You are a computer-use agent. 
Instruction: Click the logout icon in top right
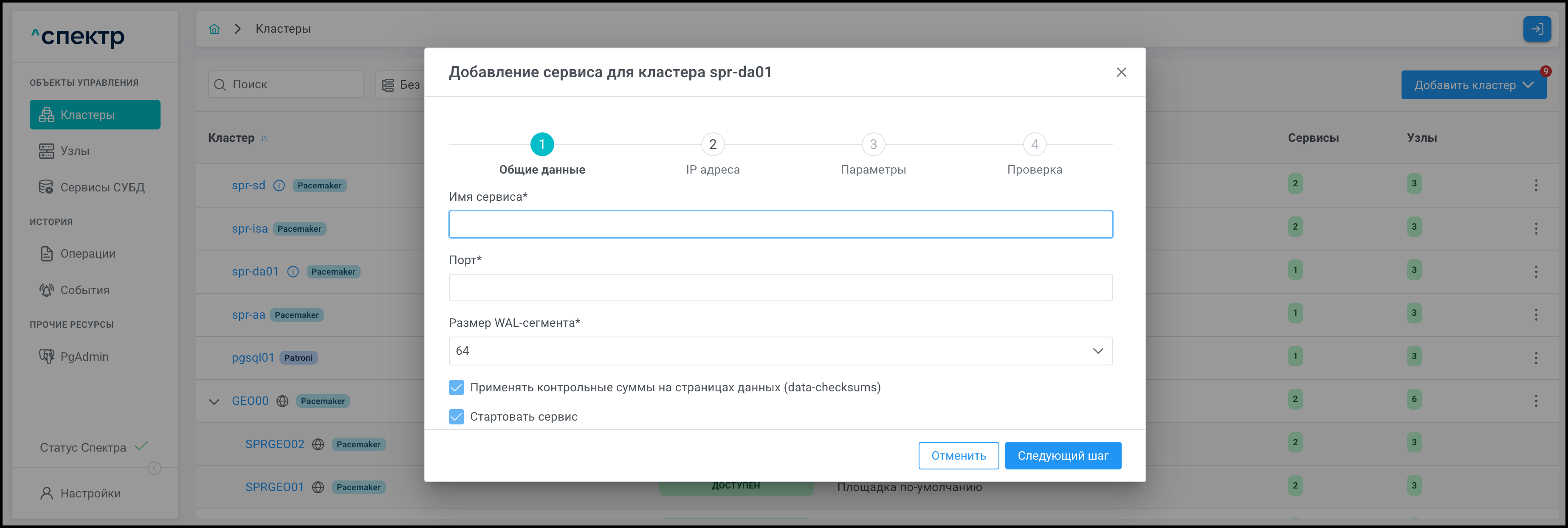tap(1536, 28)
